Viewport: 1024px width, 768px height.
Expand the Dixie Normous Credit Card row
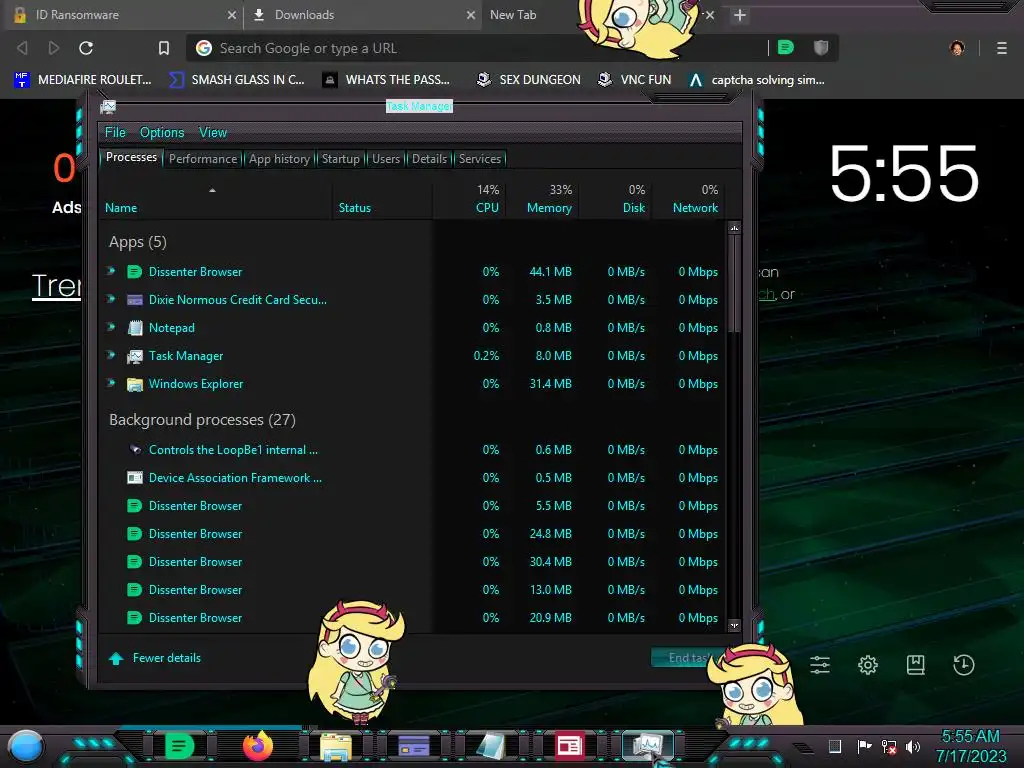tap(111, 299)
